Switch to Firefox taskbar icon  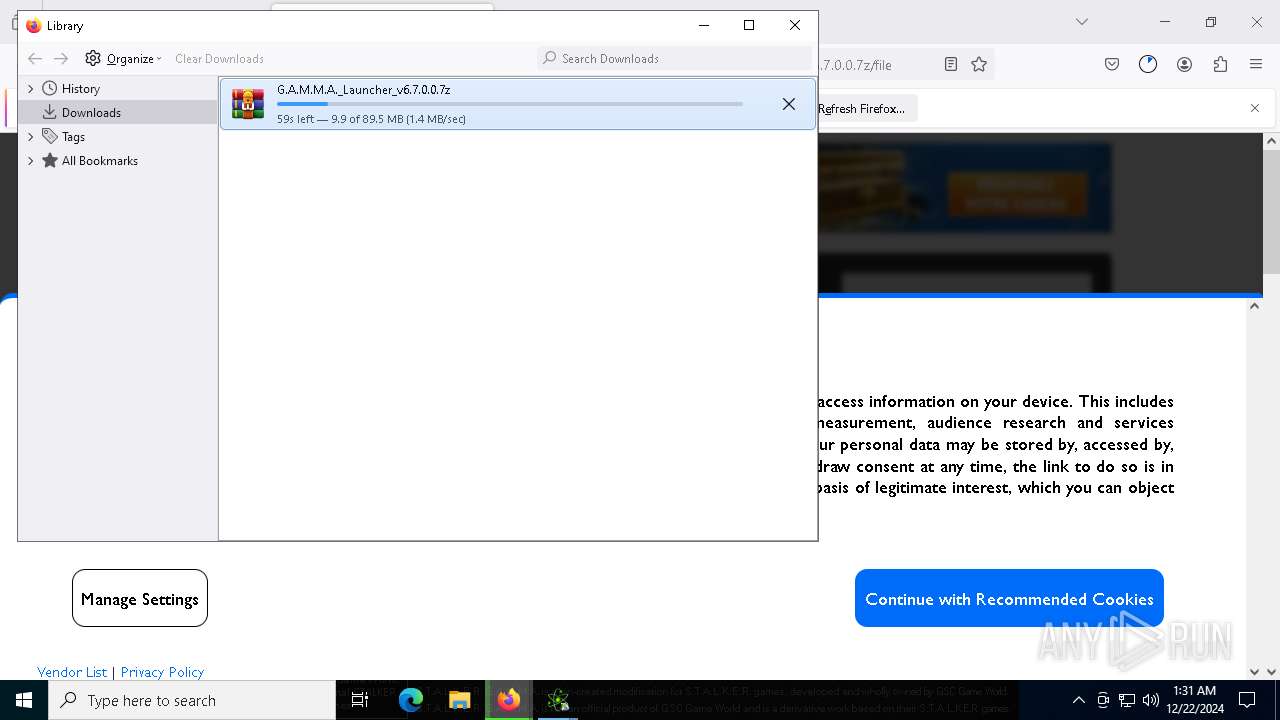(509, 700)
